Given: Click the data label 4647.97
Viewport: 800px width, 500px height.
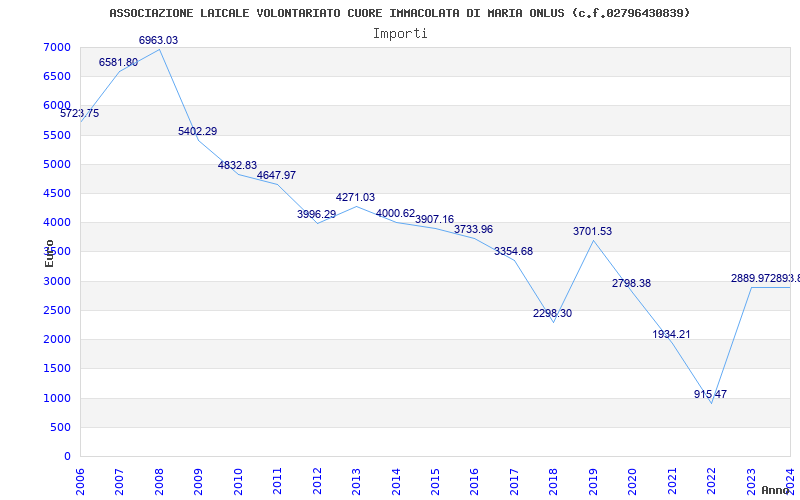Looking at the screenshot, I should (x=277, y=176).
